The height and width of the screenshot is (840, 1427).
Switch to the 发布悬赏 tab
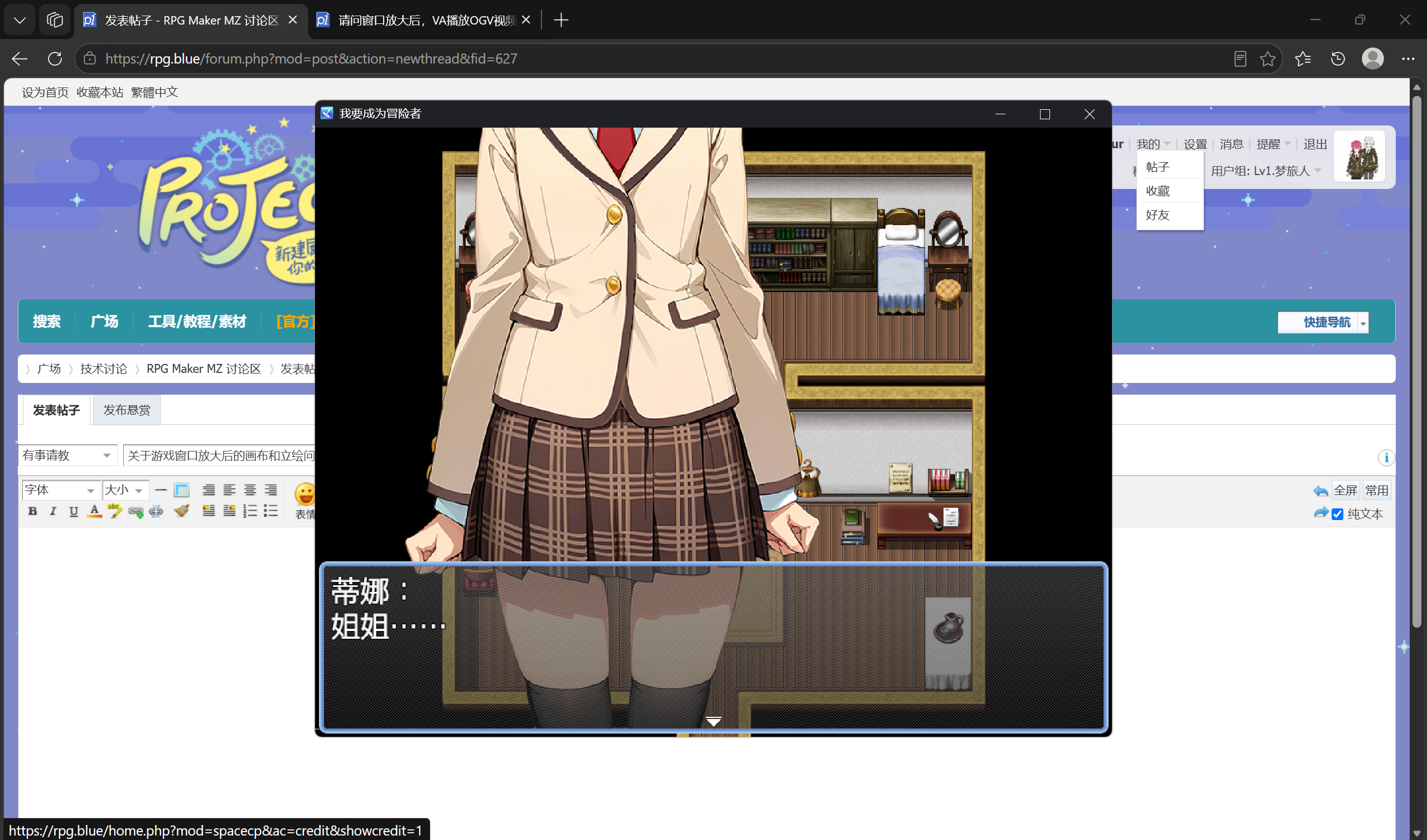point(127,410)
